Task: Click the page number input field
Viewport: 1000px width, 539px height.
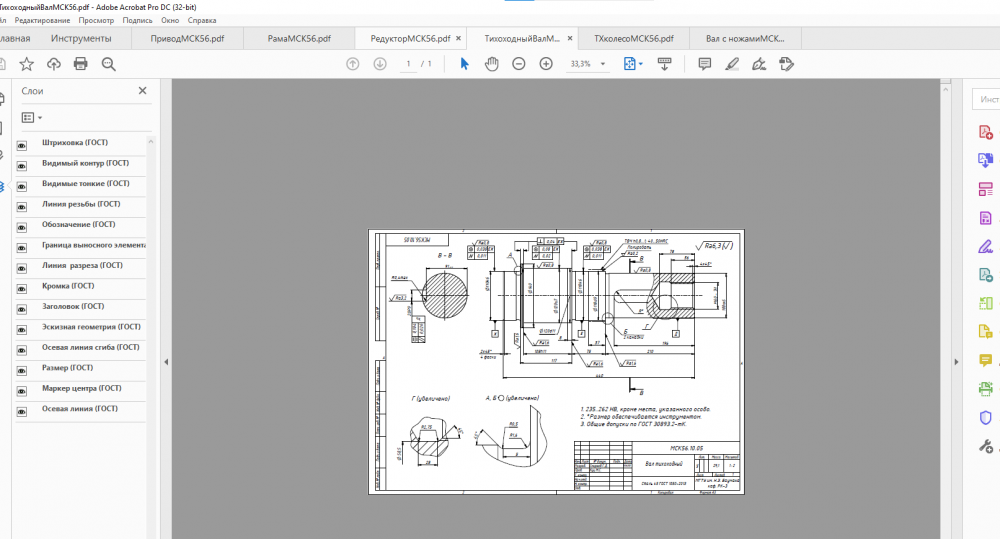Action: click(x=408, y=64)
